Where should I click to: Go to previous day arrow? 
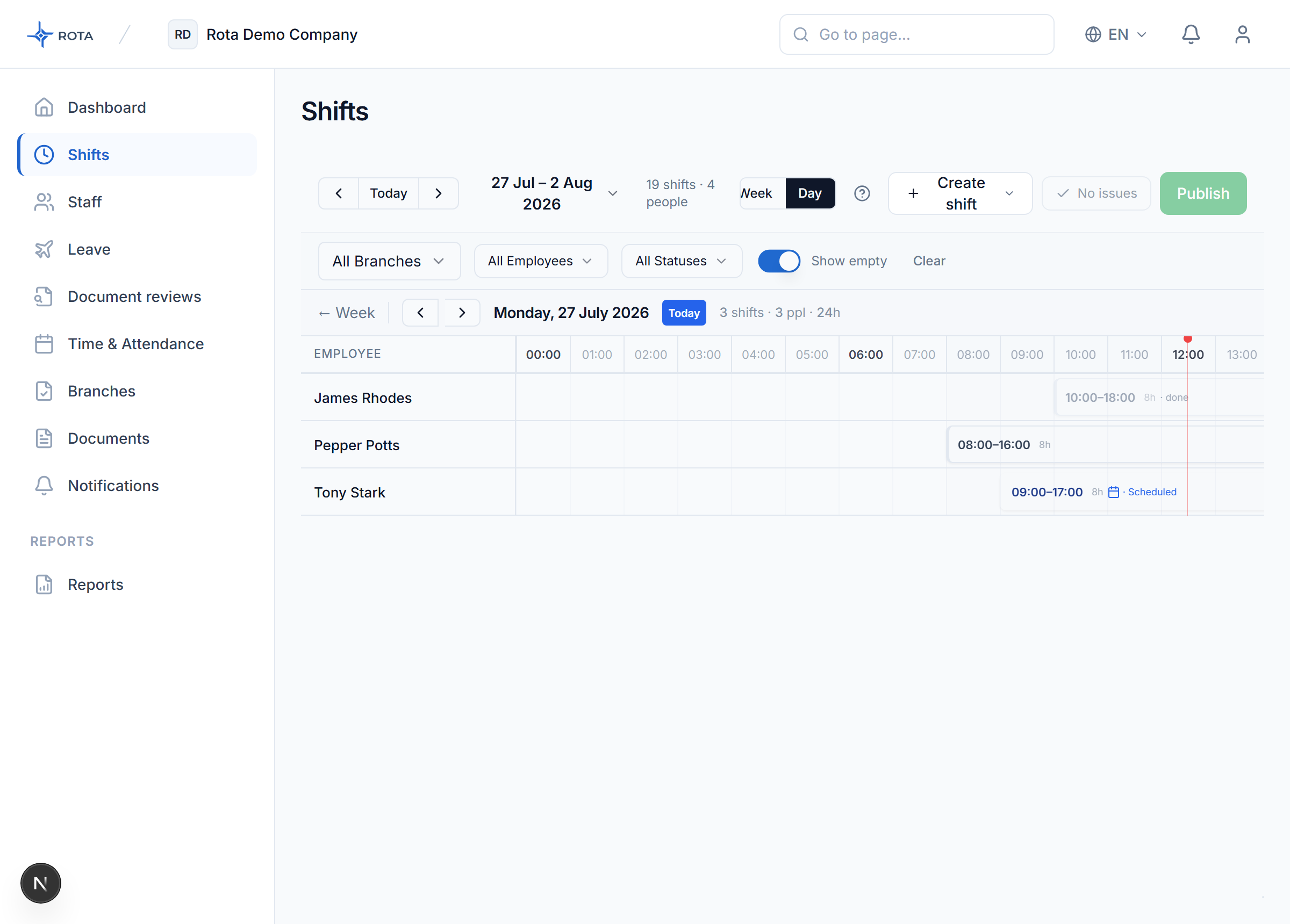tap(420, 313)
